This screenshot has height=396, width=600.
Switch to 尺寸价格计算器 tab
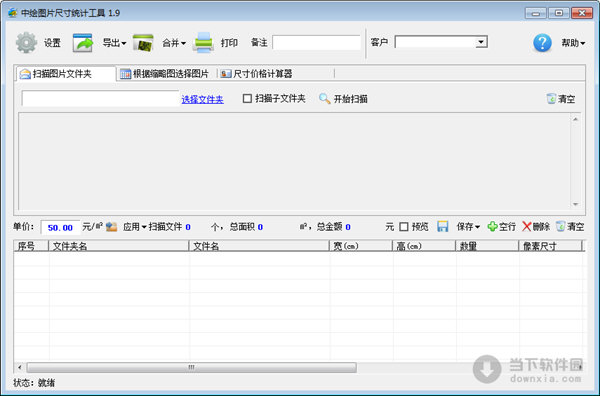(257, 74)
